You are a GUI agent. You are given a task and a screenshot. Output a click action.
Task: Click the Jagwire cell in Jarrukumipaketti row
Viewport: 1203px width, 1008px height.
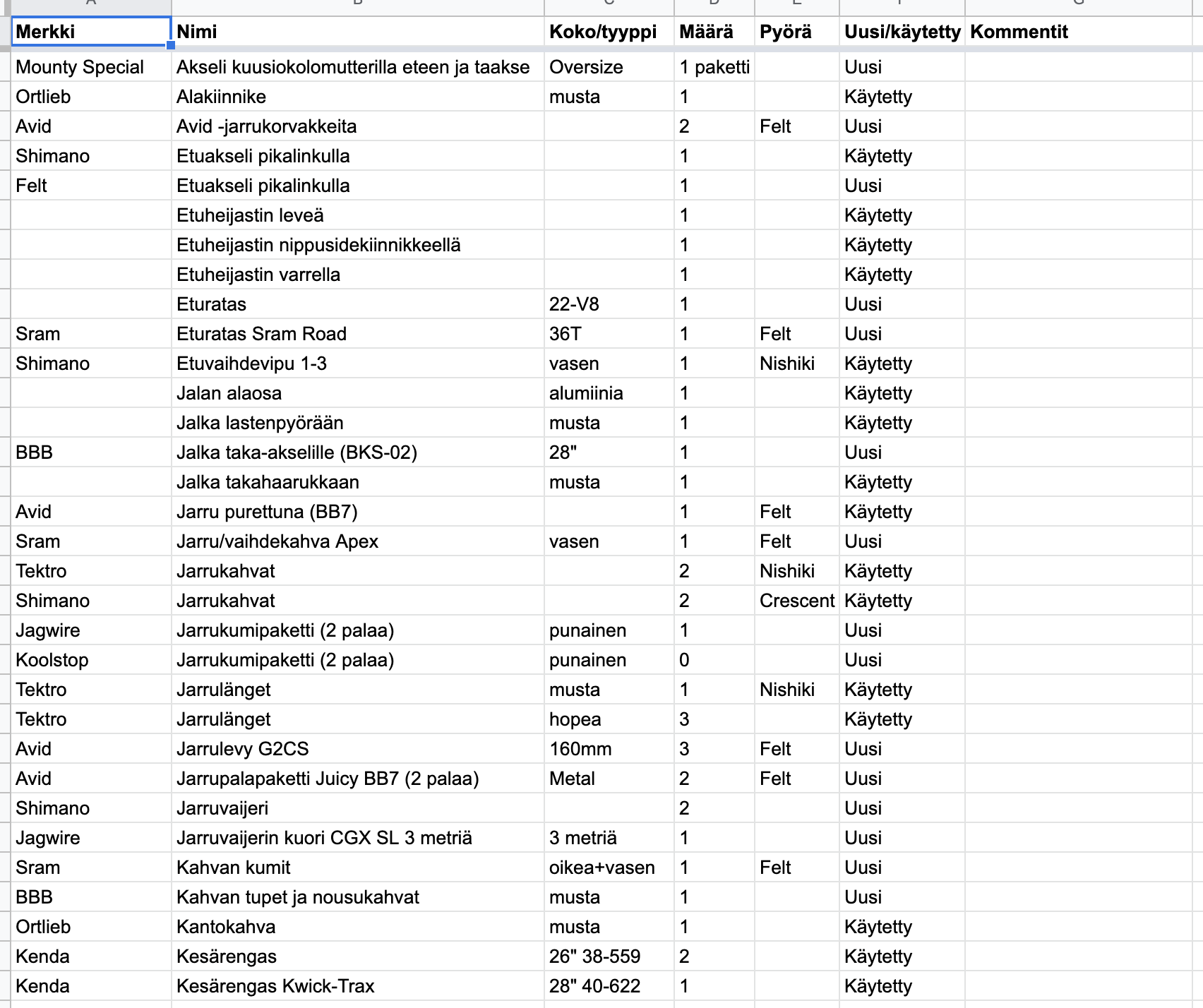[91, 630]
